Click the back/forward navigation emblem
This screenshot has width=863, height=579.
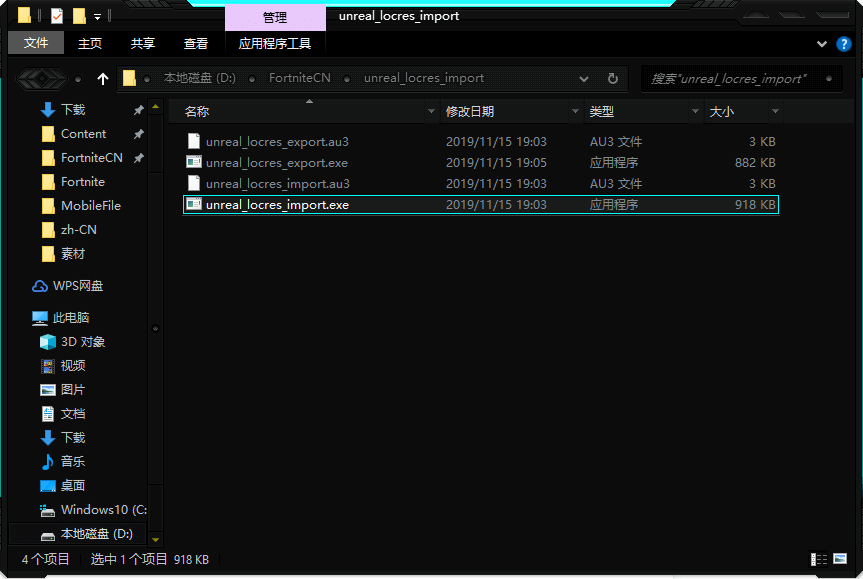coord(42,79)
